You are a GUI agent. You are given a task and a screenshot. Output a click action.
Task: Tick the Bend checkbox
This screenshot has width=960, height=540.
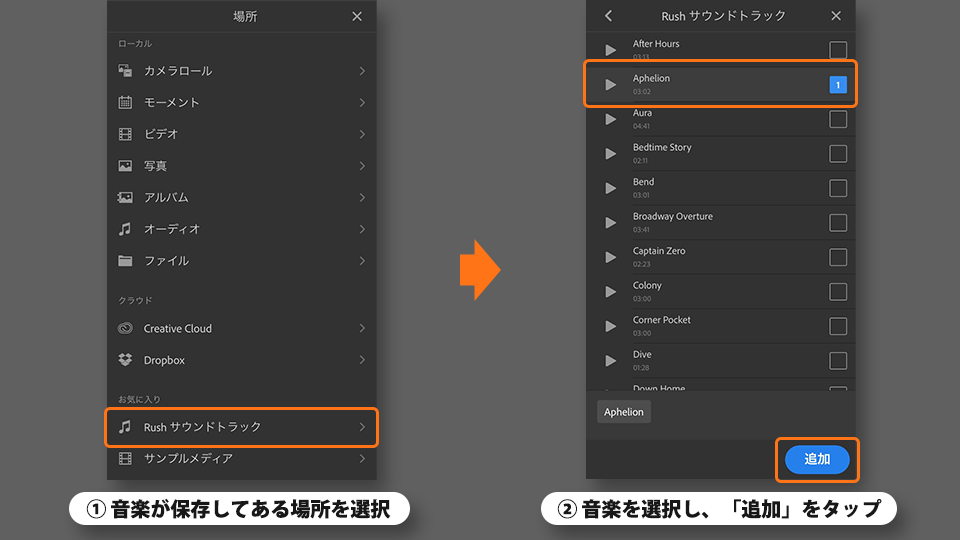click(x=838, y=188)
